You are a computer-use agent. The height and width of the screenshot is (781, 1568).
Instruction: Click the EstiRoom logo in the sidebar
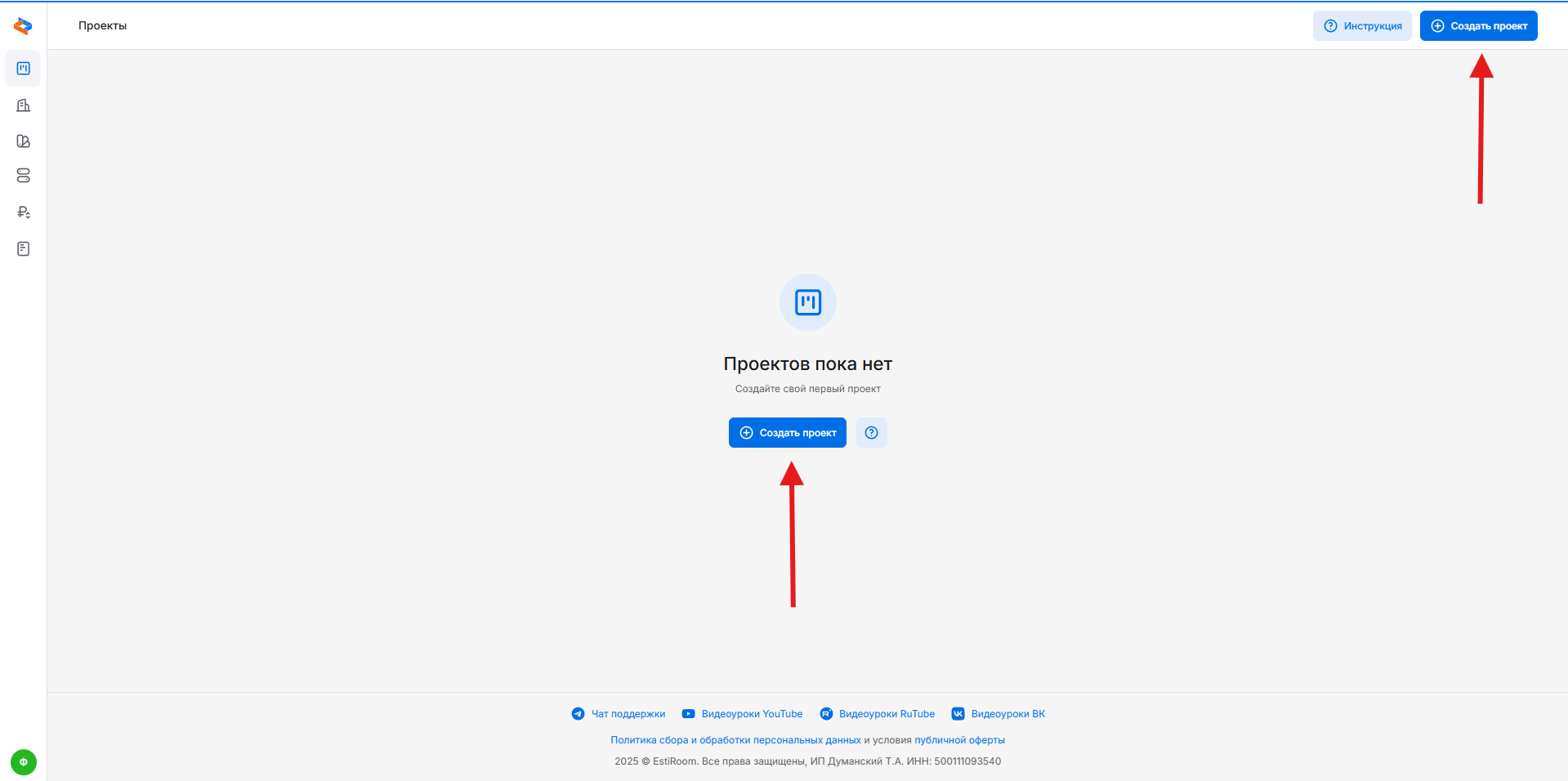[x=23, y=26]
